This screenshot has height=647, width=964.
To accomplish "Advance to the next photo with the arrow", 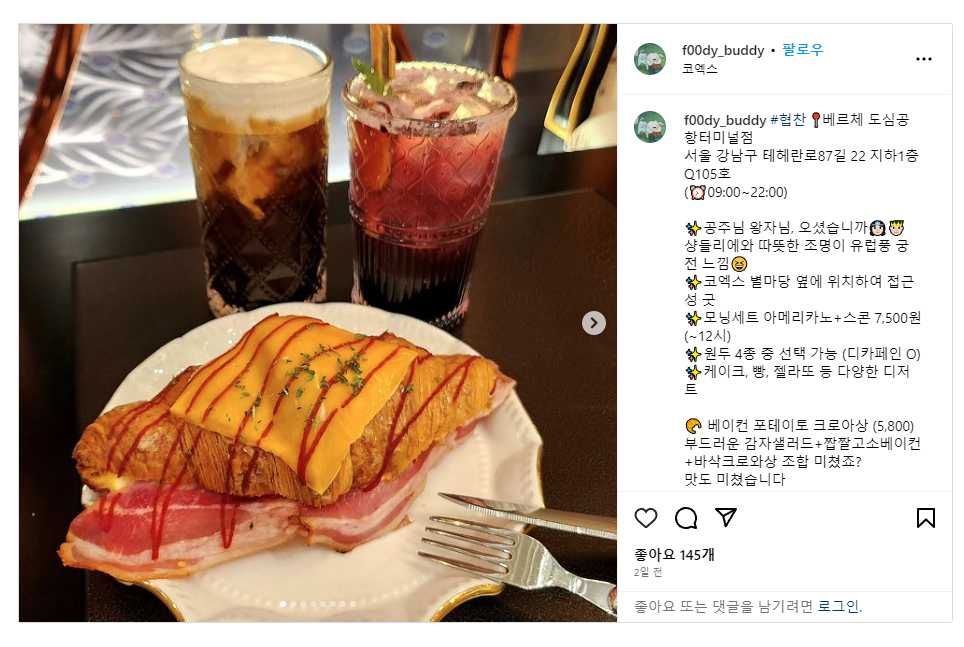I will [x=594, y=323].
